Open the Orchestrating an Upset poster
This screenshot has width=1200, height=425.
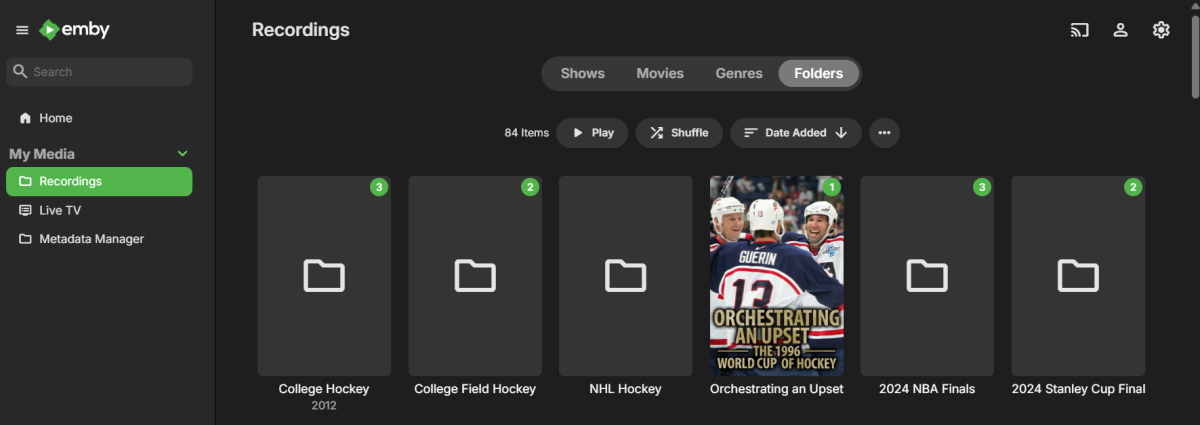(x=776, y=276)
